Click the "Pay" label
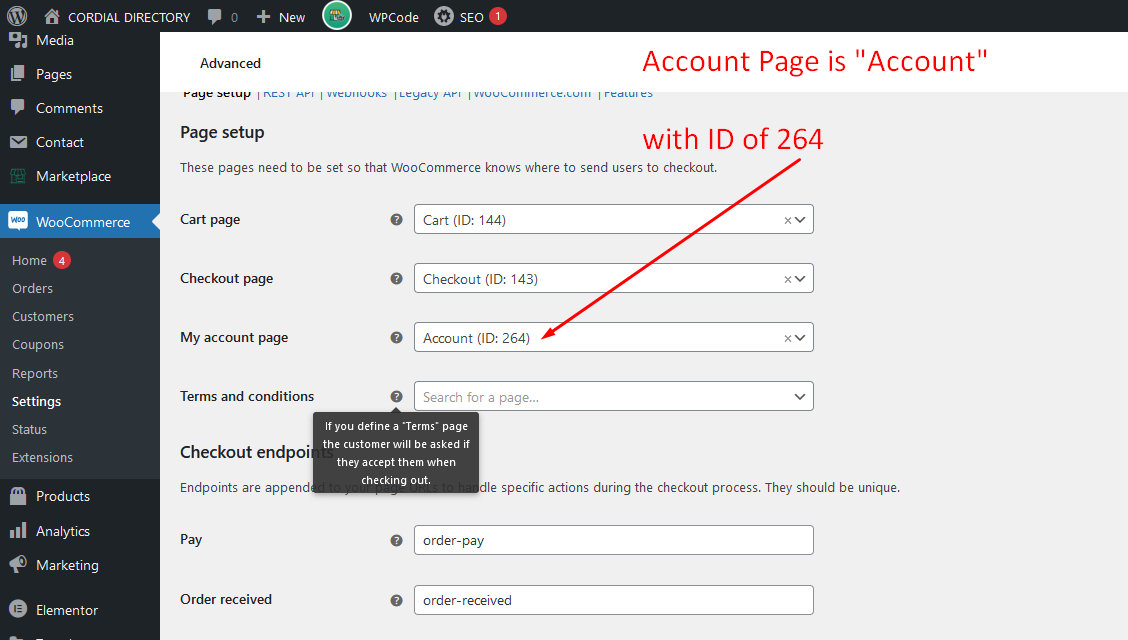The width and height of the screenshot is (1128, 640). tap(191, 539)
